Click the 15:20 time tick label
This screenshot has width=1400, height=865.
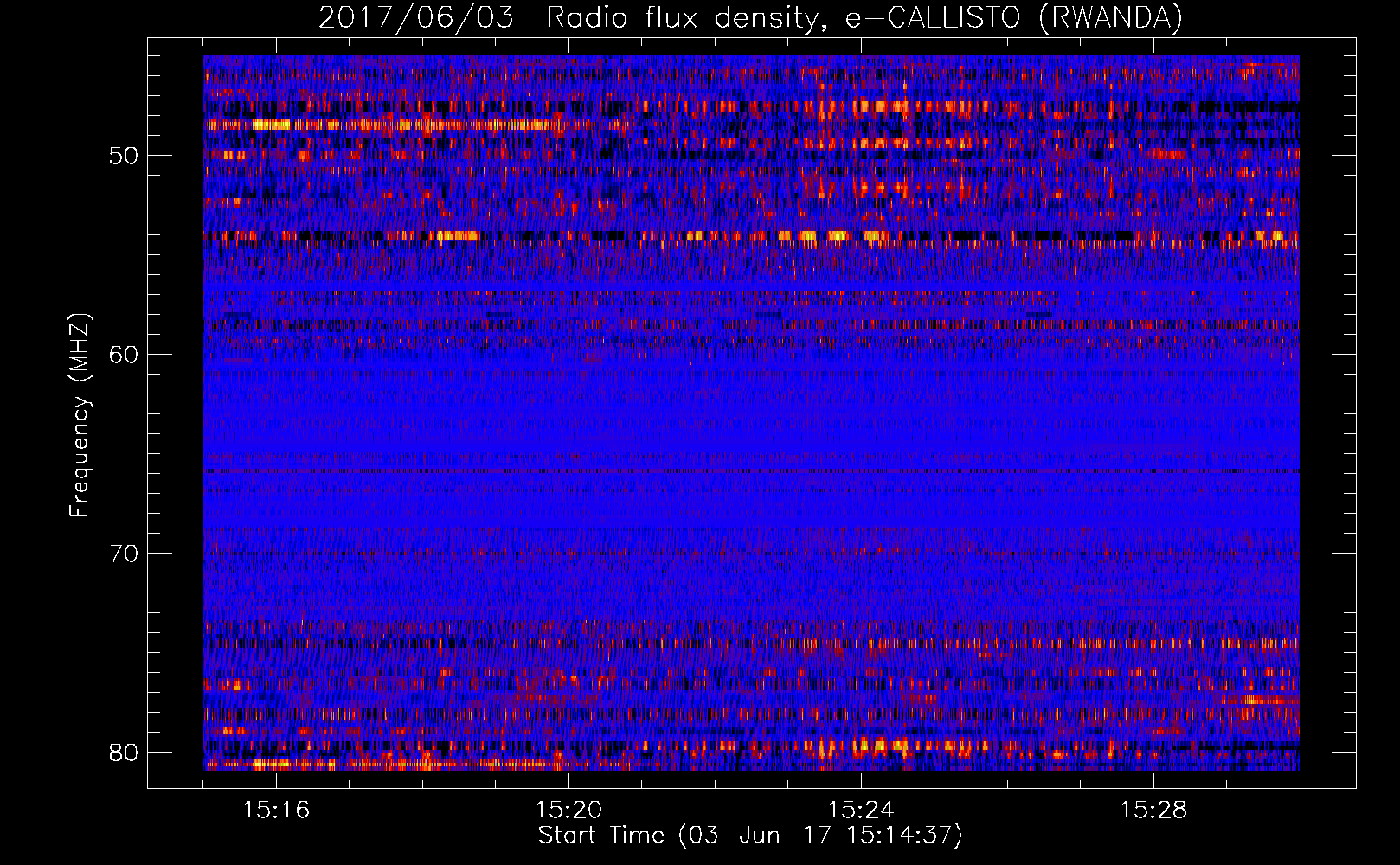[x=568, y=811]
